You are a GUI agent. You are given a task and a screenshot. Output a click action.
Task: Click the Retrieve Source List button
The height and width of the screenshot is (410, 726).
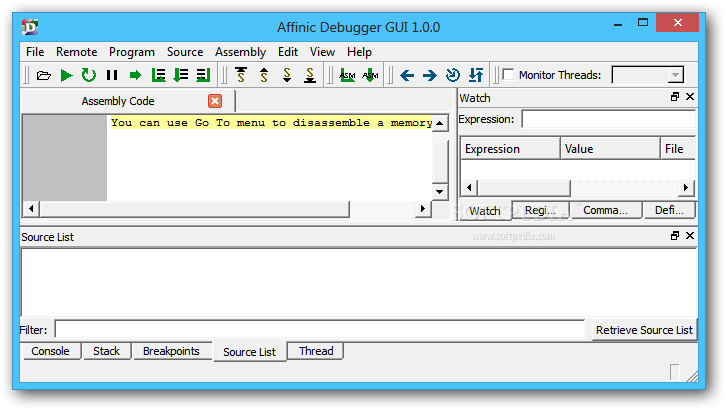click(x=644, y=330)
